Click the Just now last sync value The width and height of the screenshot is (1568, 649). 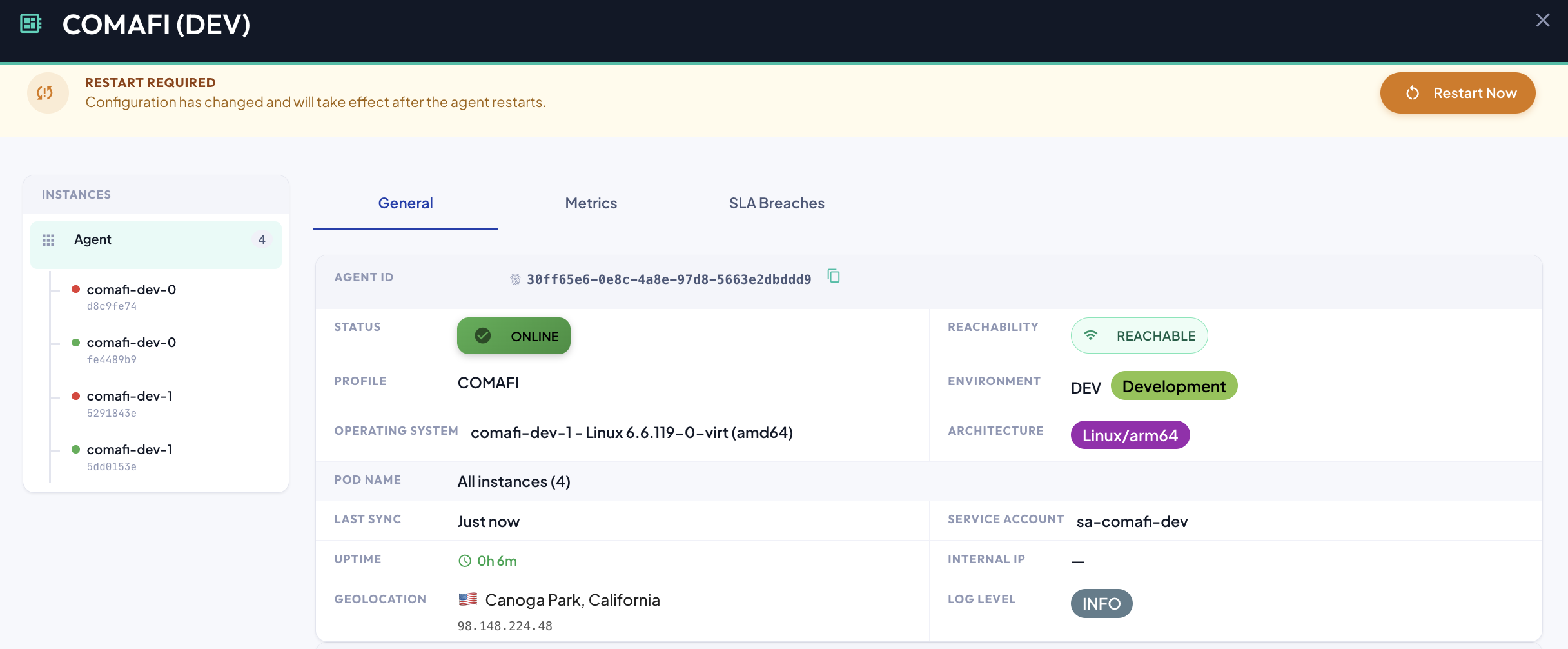[x=489, y=521]
